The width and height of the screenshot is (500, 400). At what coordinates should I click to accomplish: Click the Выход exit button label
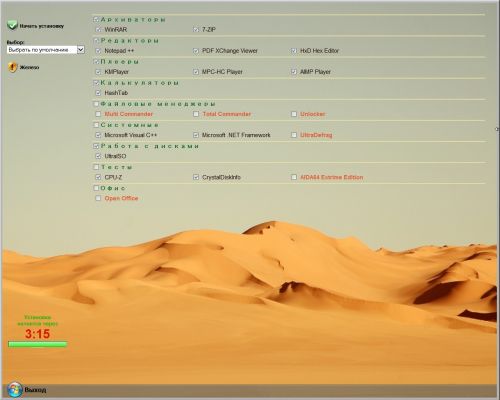click(35, 390)
